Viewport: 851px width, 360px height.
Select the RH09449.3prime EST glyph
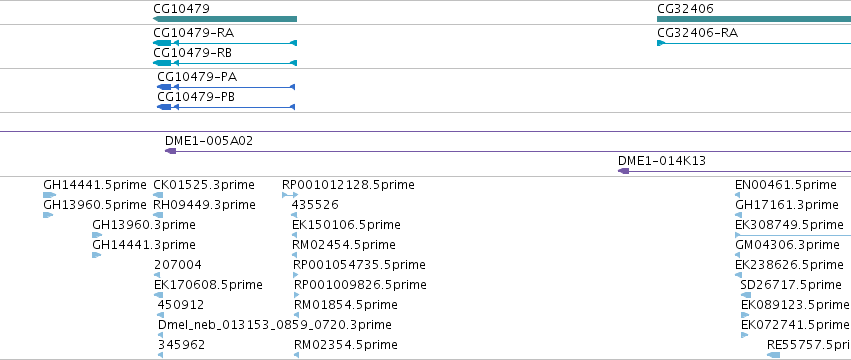tap(158, 215)
